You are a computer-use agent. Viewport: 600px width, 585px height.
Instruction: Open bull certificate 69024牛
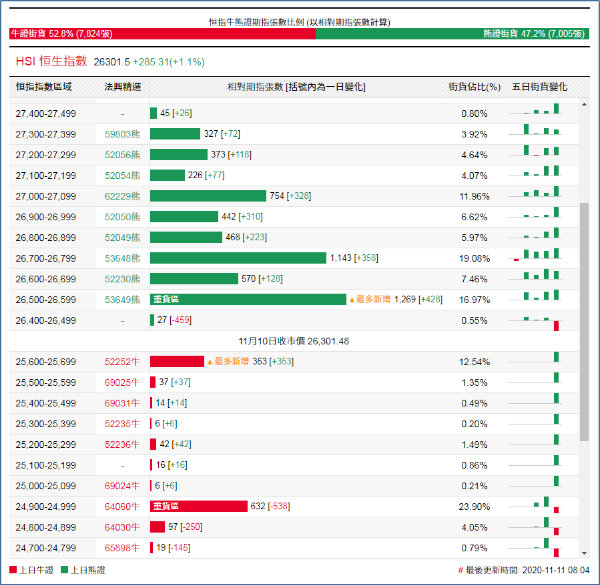point(122,486)
